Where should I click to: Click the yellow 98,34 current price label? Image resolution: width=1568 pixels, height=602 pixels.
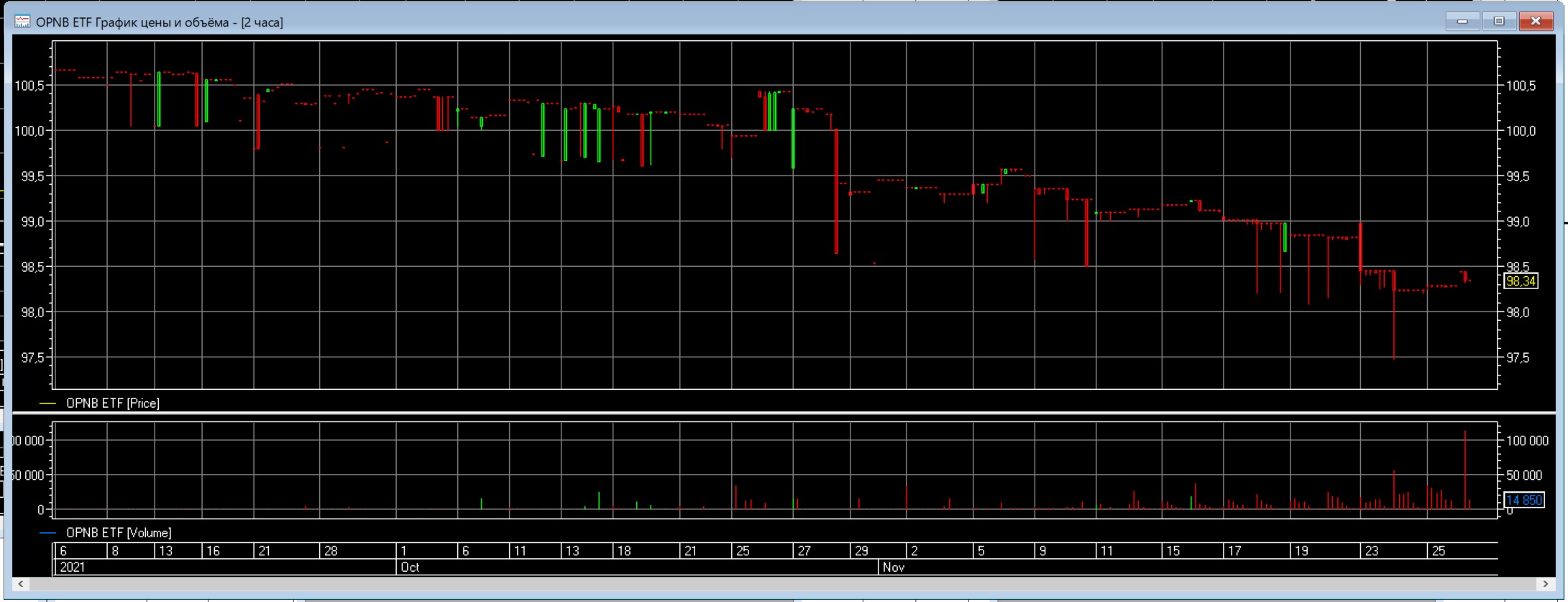pos(1521,281)
